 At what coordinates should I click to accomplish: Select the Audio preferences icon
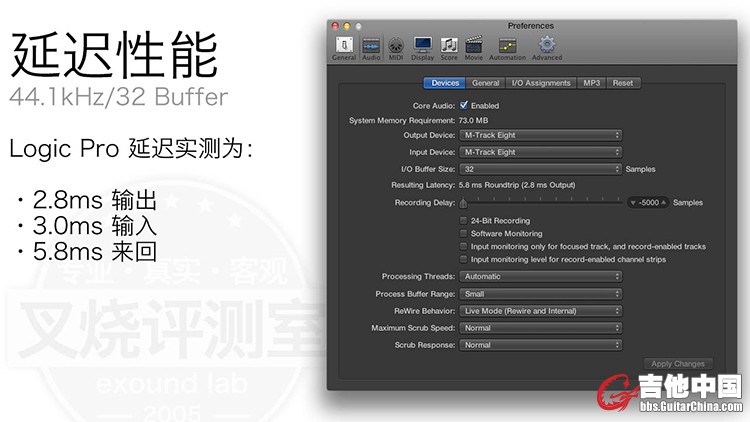click(x=370, y=47)
